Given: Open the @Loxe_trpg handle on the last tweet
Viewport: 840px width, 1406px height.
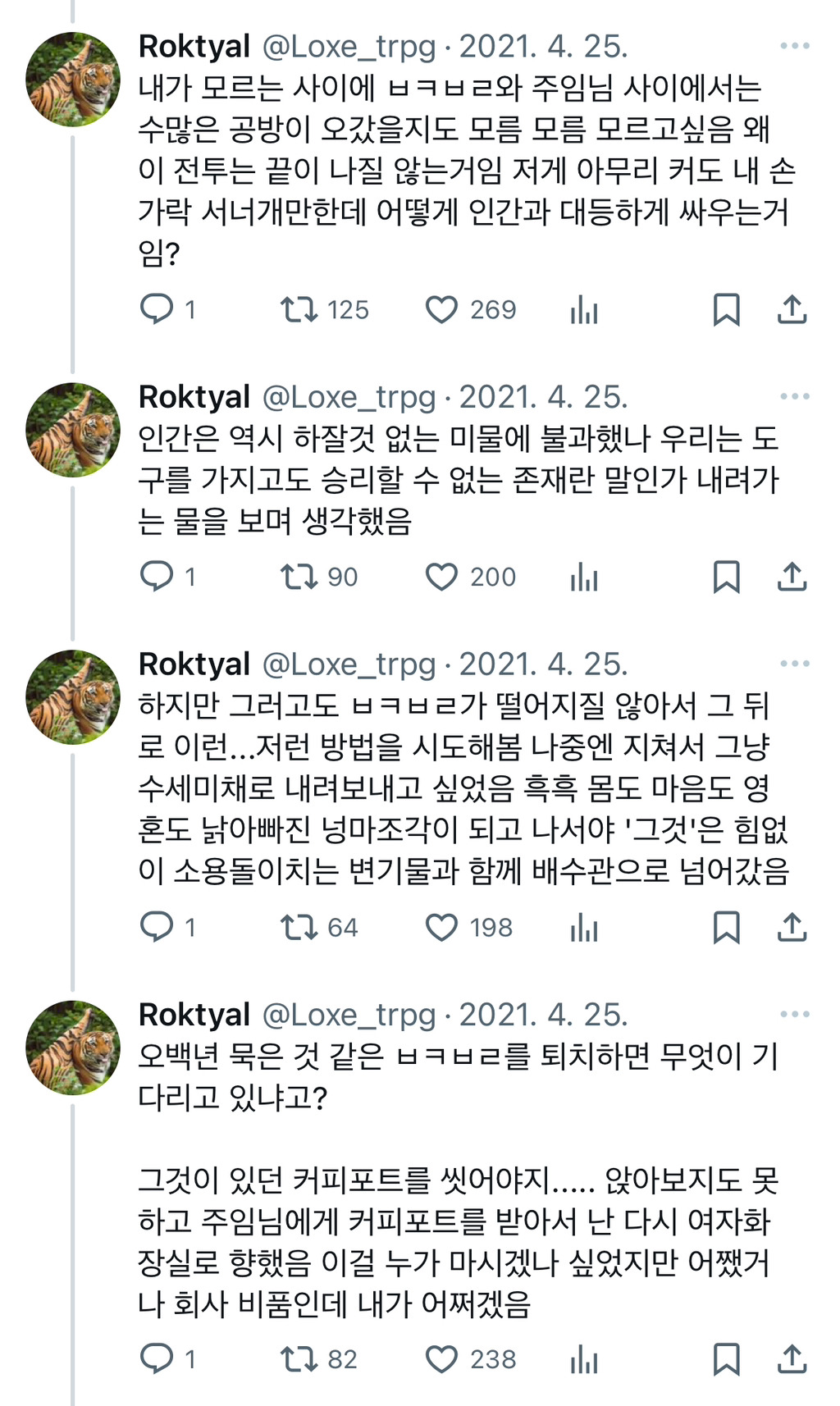Looking at the screenshot, I should coord(349,1016).
